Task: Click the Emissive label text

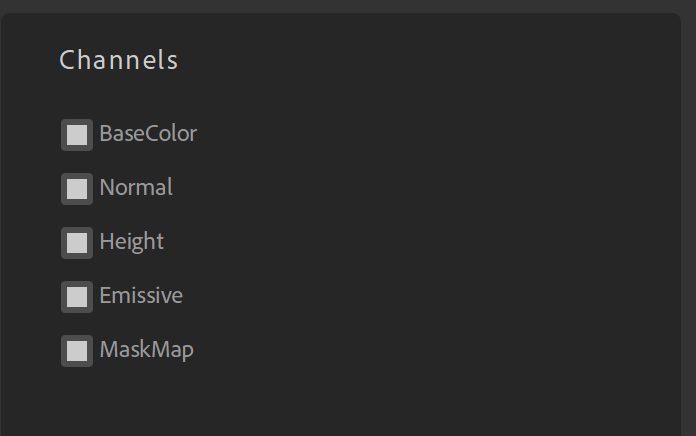Action: tap(141, 296)
